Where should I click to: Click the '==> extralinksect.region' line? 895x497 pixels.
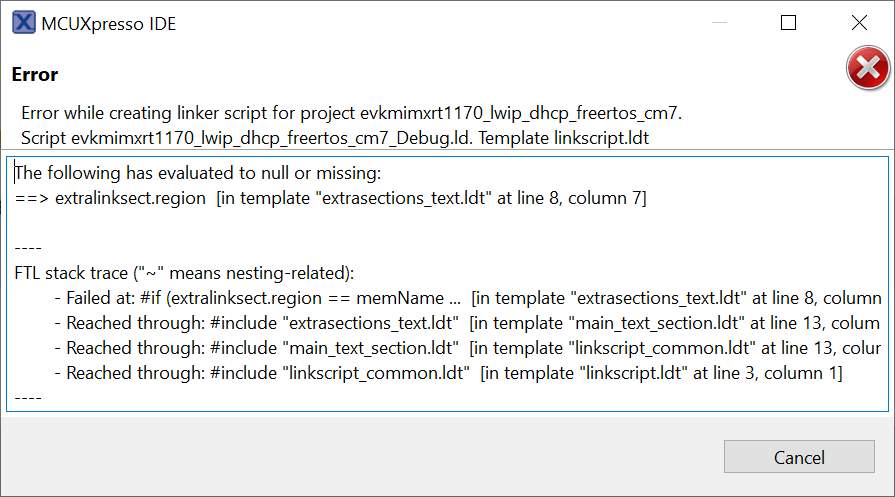click(x=330, y=199)
